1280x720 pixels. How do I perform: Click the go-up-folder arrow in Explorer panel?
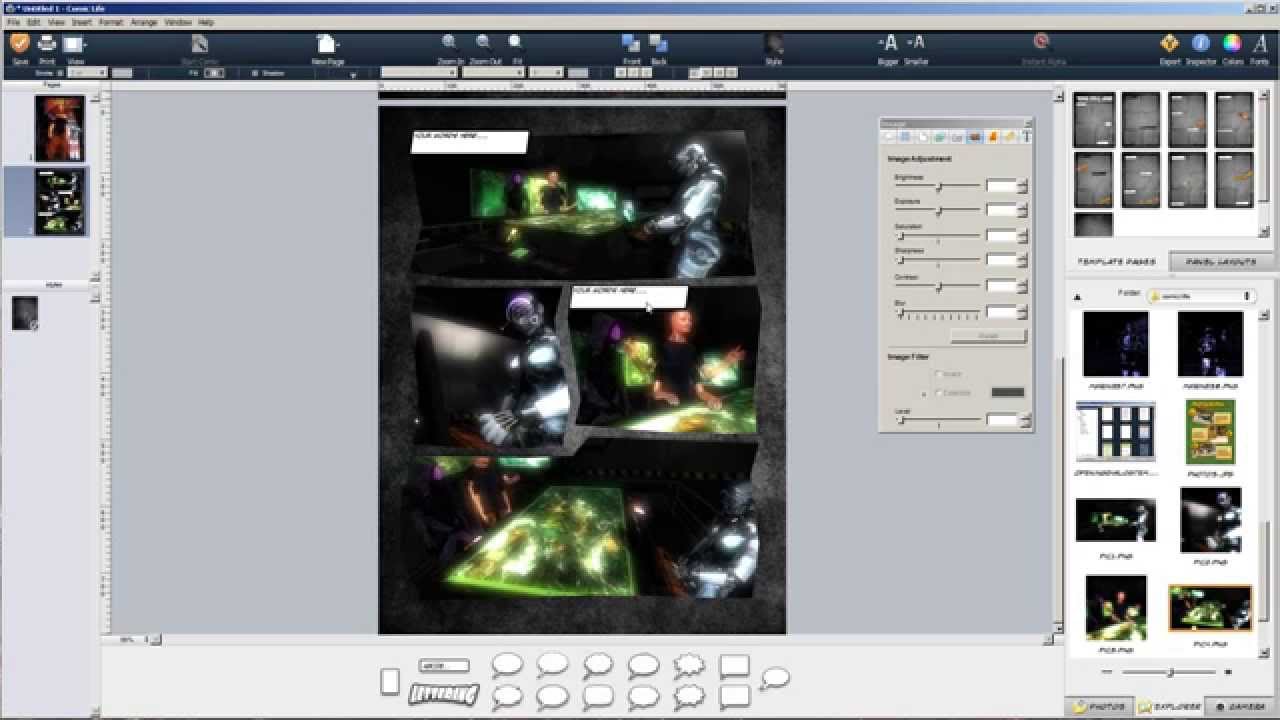click(1077, 297)
